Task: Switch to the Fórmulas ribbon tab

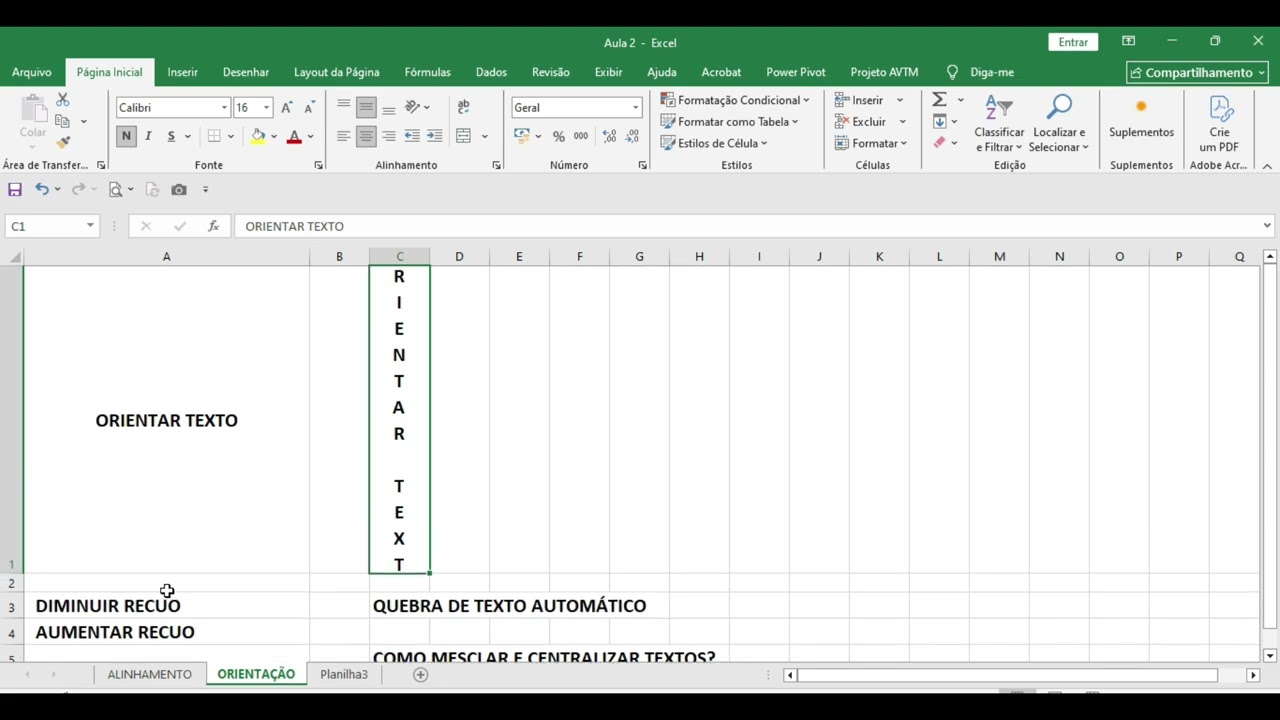Action: [x=427, y=72]
